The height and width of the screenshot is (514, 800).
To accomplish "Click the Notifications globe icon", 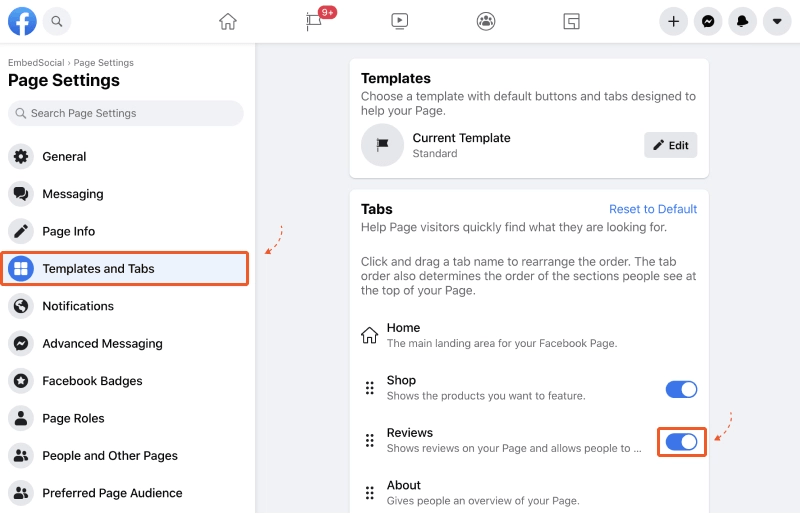I will pos(21,306).
